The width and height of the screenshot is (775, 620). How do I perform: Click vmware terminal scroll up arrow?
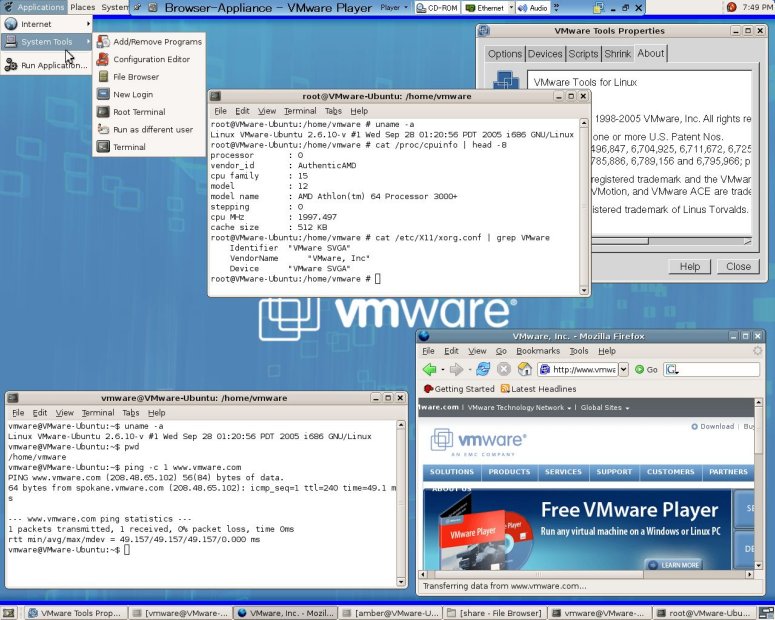pos(401,425)
